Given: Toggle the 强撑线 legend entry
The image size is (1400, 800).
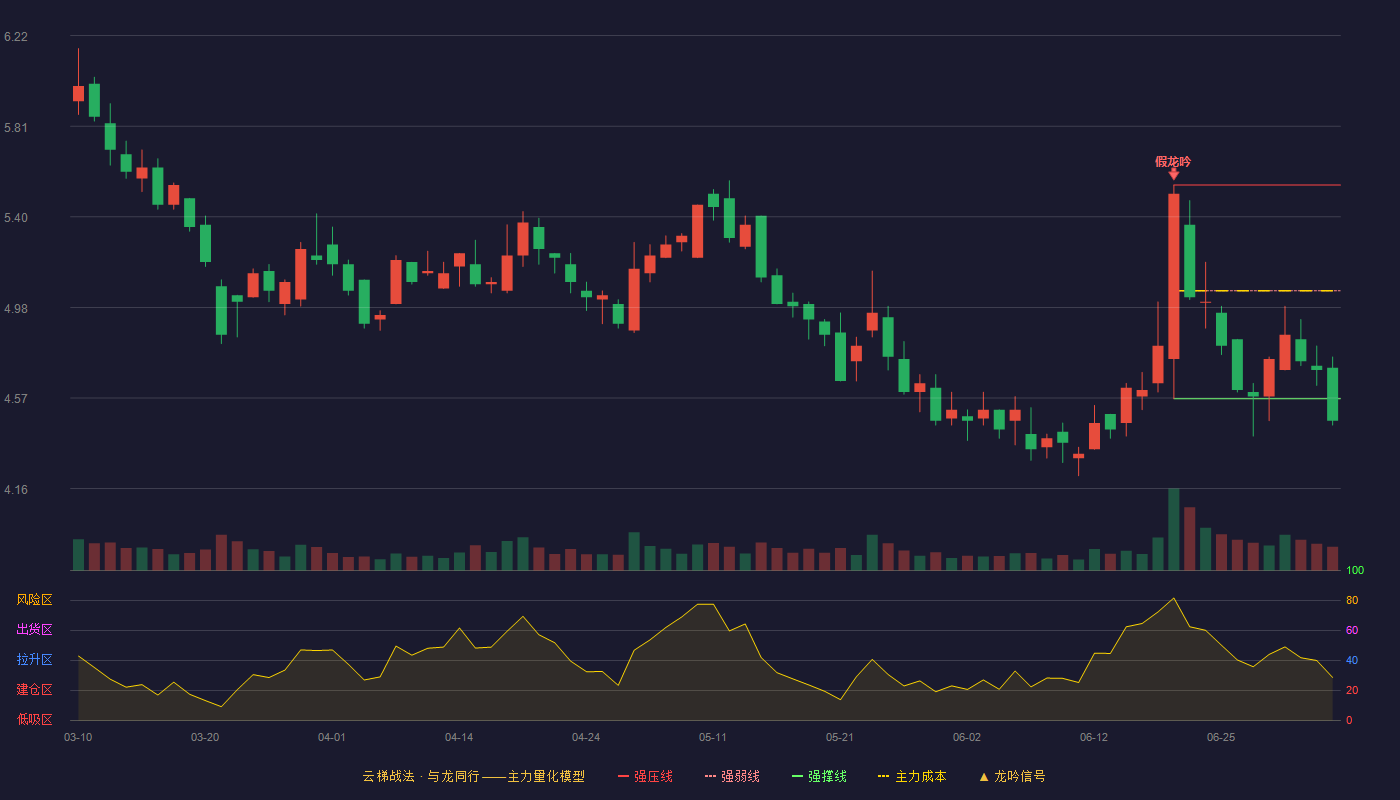Looking at the screenshot, I should (819, 776).
